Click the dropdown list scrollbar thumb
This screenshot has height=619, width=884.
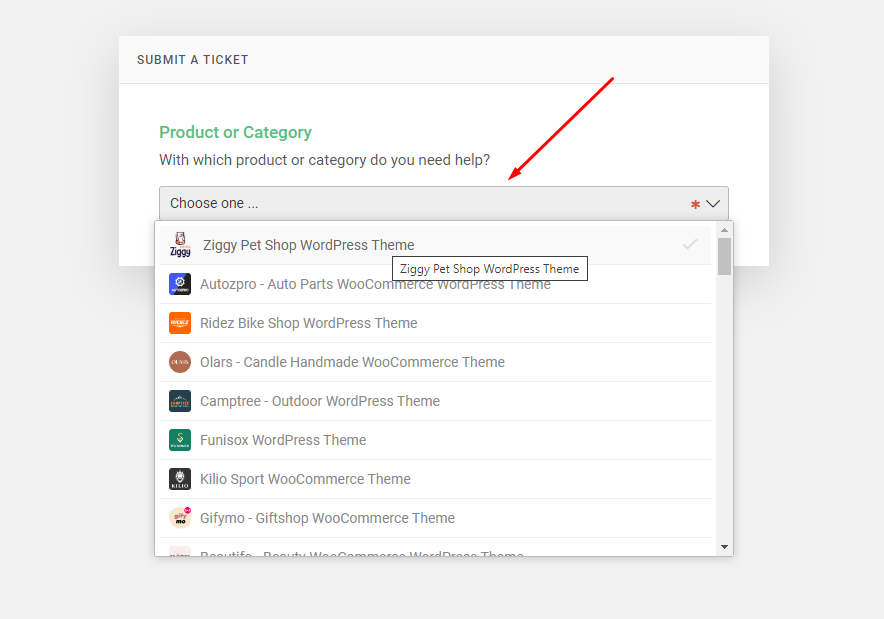[725, 256]
